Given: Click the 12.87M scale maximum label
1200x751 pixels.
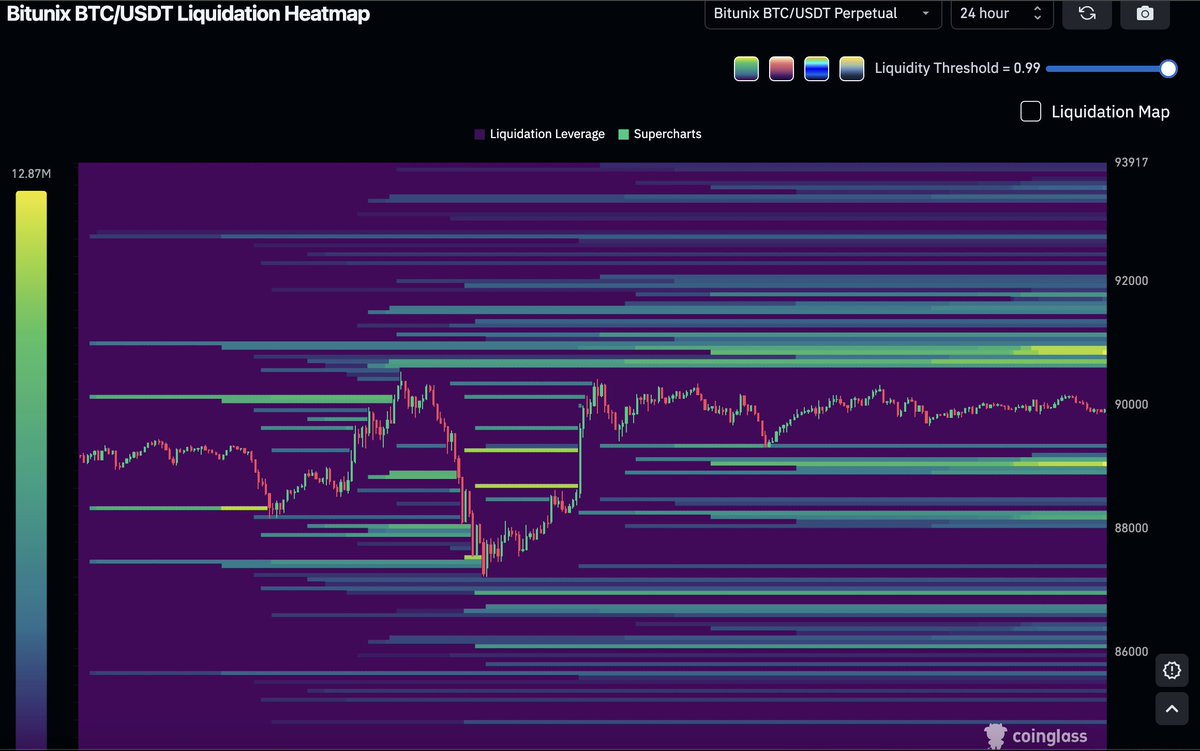Looking at the screenshot, I should (x=31, y=174).
